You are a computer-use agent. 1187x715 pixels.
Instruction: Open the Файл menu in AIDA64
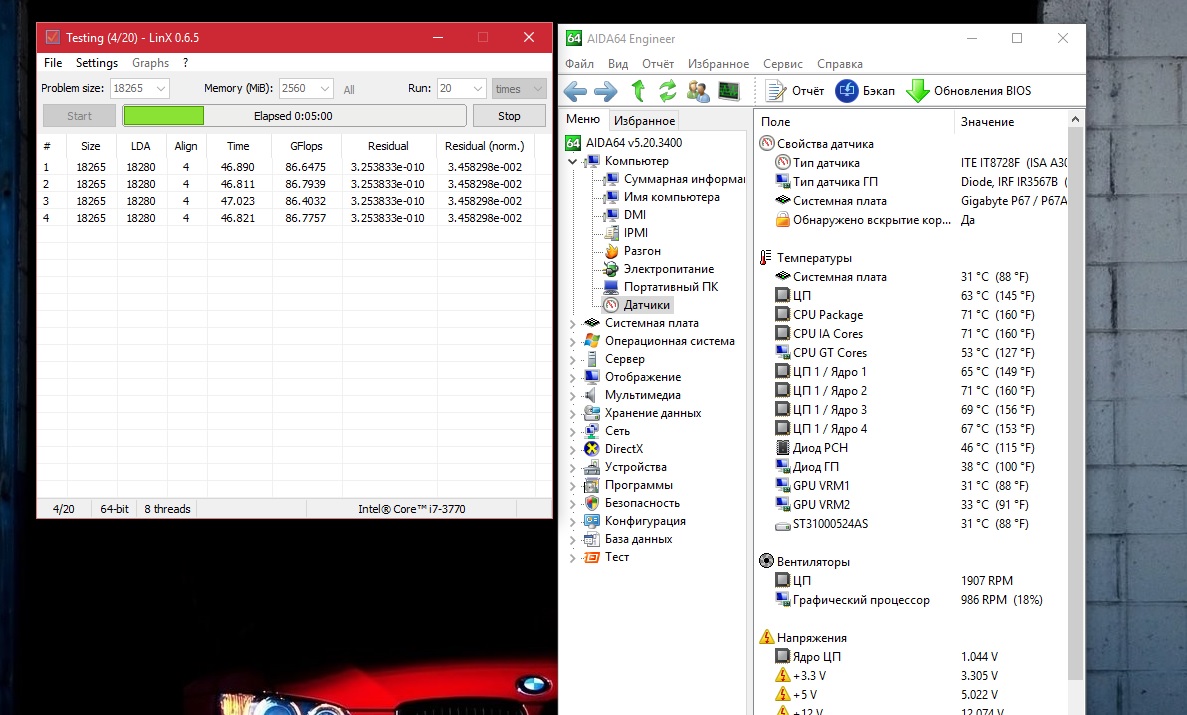coord(579,64)
